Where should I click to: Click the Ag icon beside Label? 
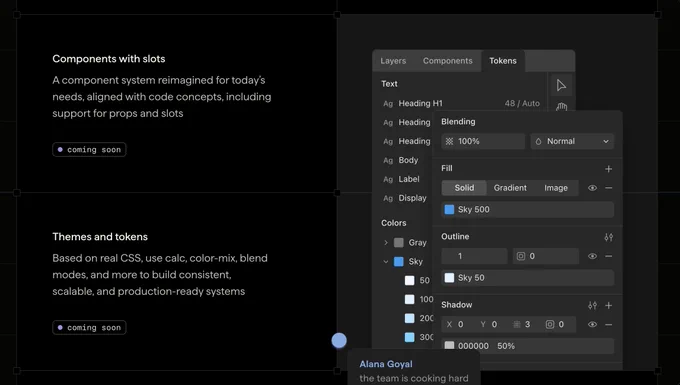click(388, 179)
